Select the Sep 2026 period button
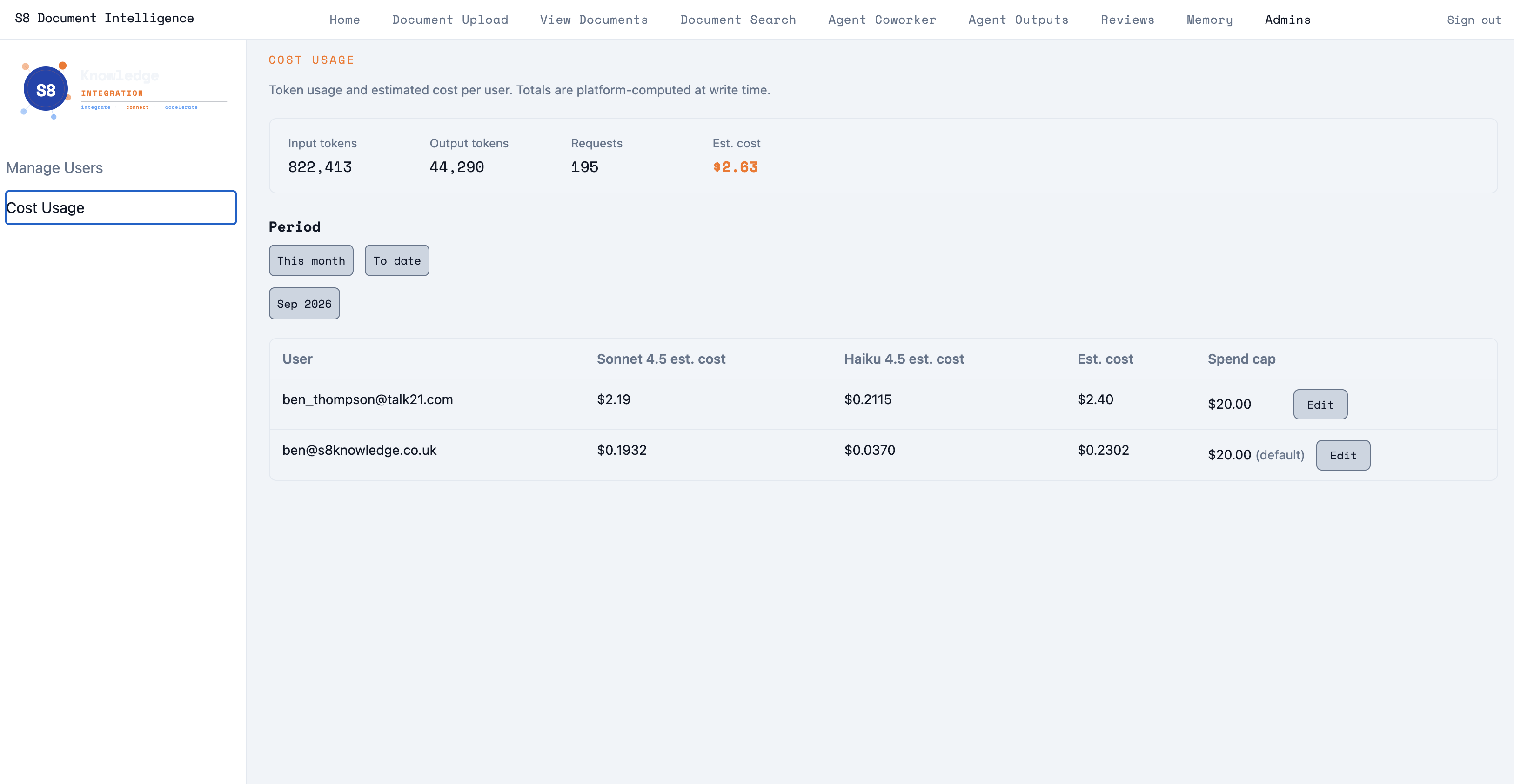The image size is (1514, 784). click(x=304, y=304)
